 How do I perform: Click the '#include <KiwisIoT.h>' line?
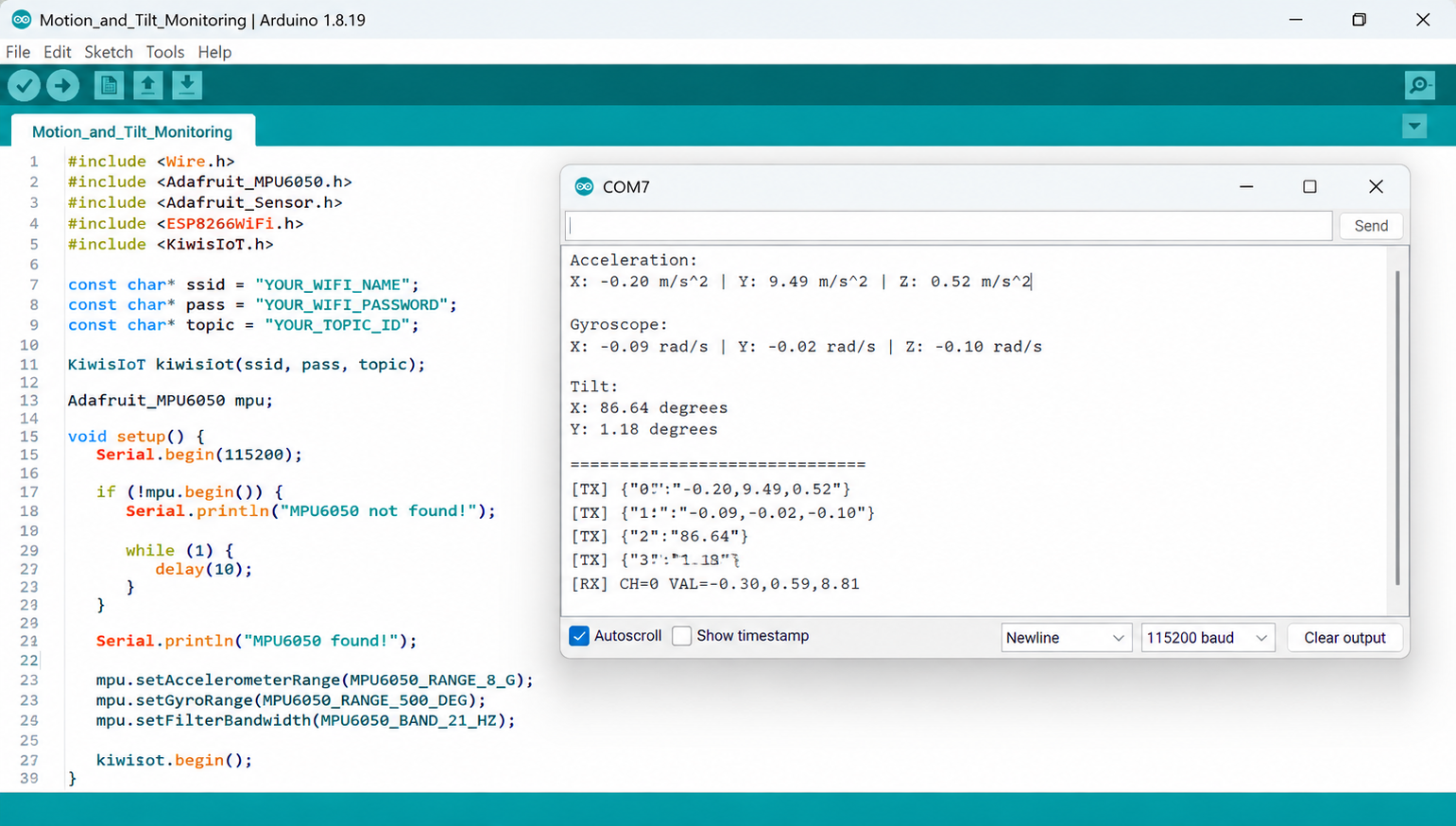point(171,244)
